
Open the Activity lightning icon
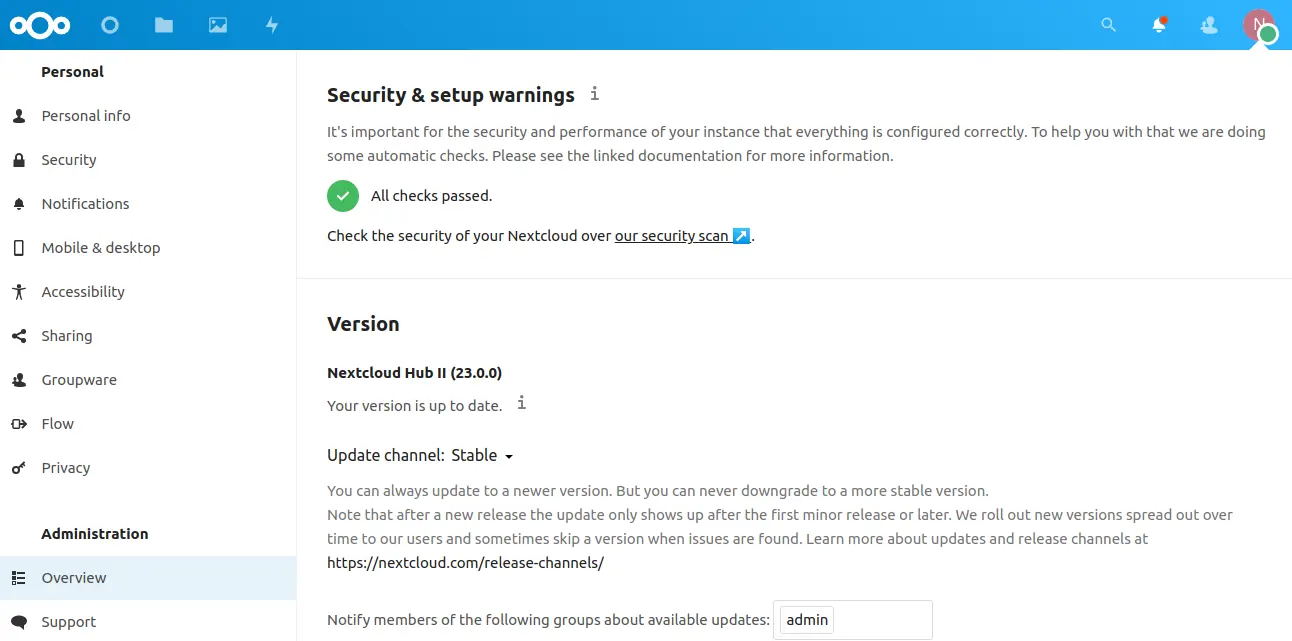pos(272,25)
